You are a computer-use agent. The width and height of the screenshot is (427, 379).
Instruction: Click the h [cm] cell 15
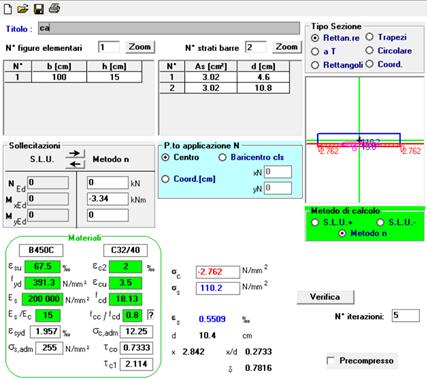tap(114, 77)
